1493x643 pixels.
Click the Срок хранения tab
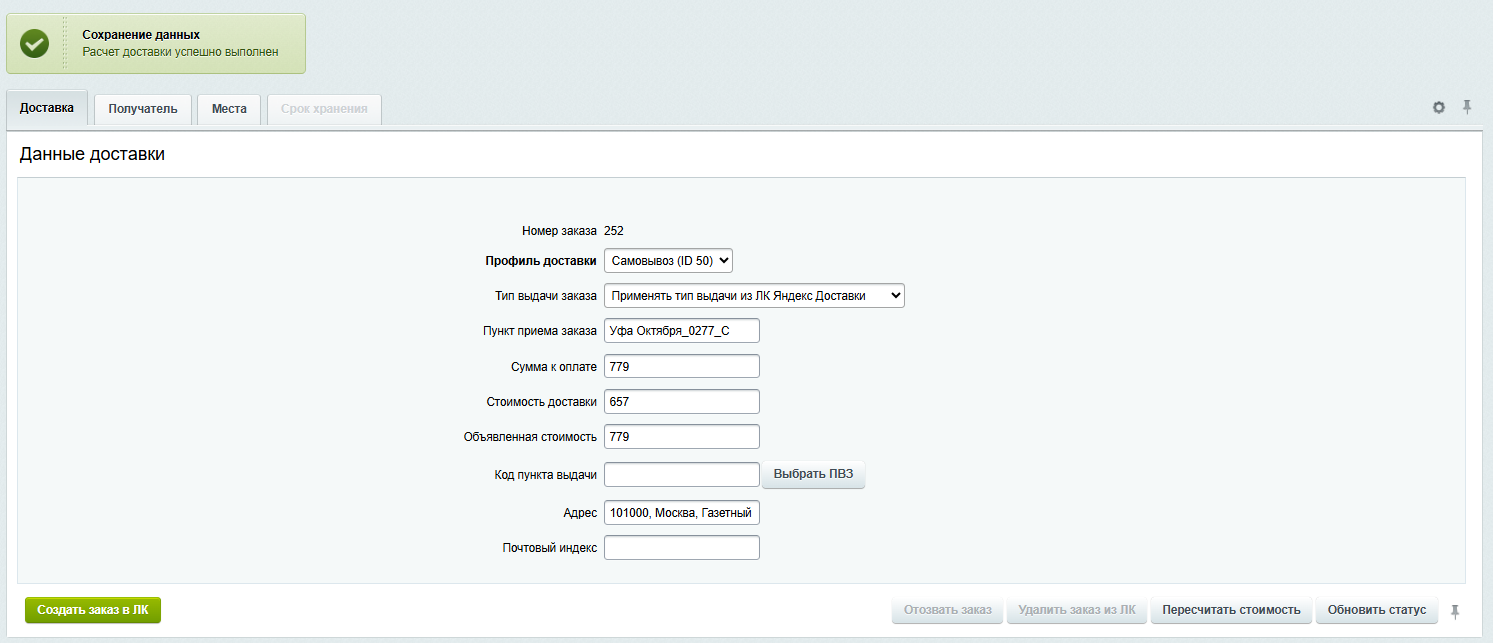point(324,109)
